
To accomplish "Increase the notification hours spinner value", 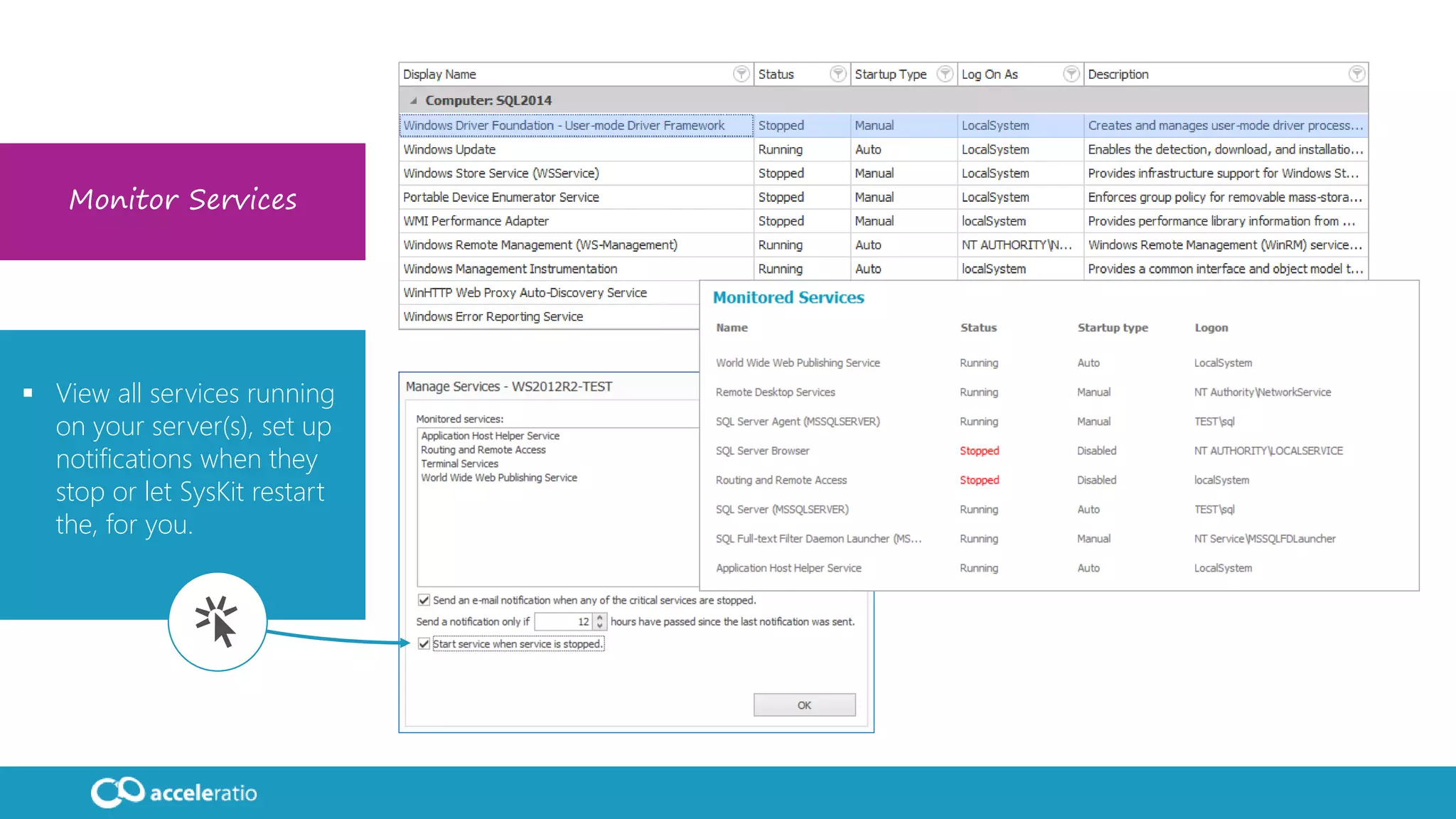I will pyautogui.click(x=600, y=617).
